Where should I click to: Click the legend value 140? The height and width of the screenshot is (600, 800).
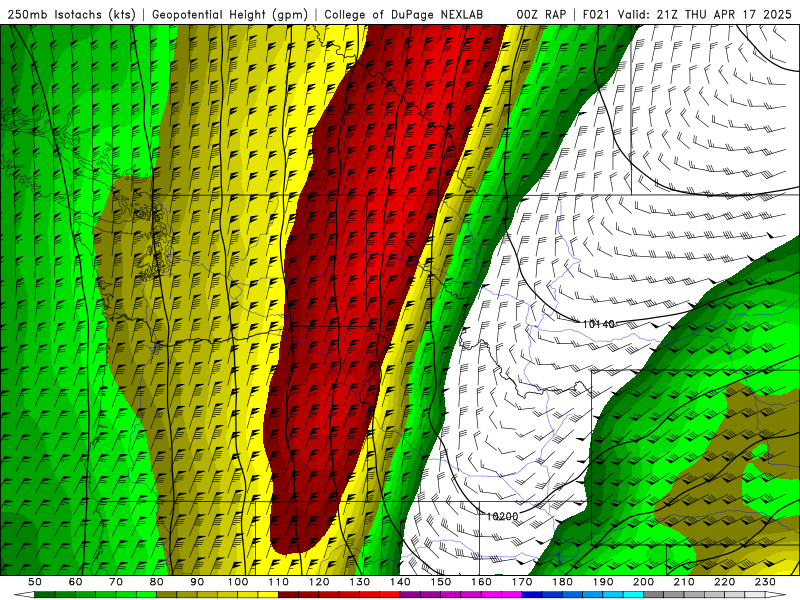401,582
